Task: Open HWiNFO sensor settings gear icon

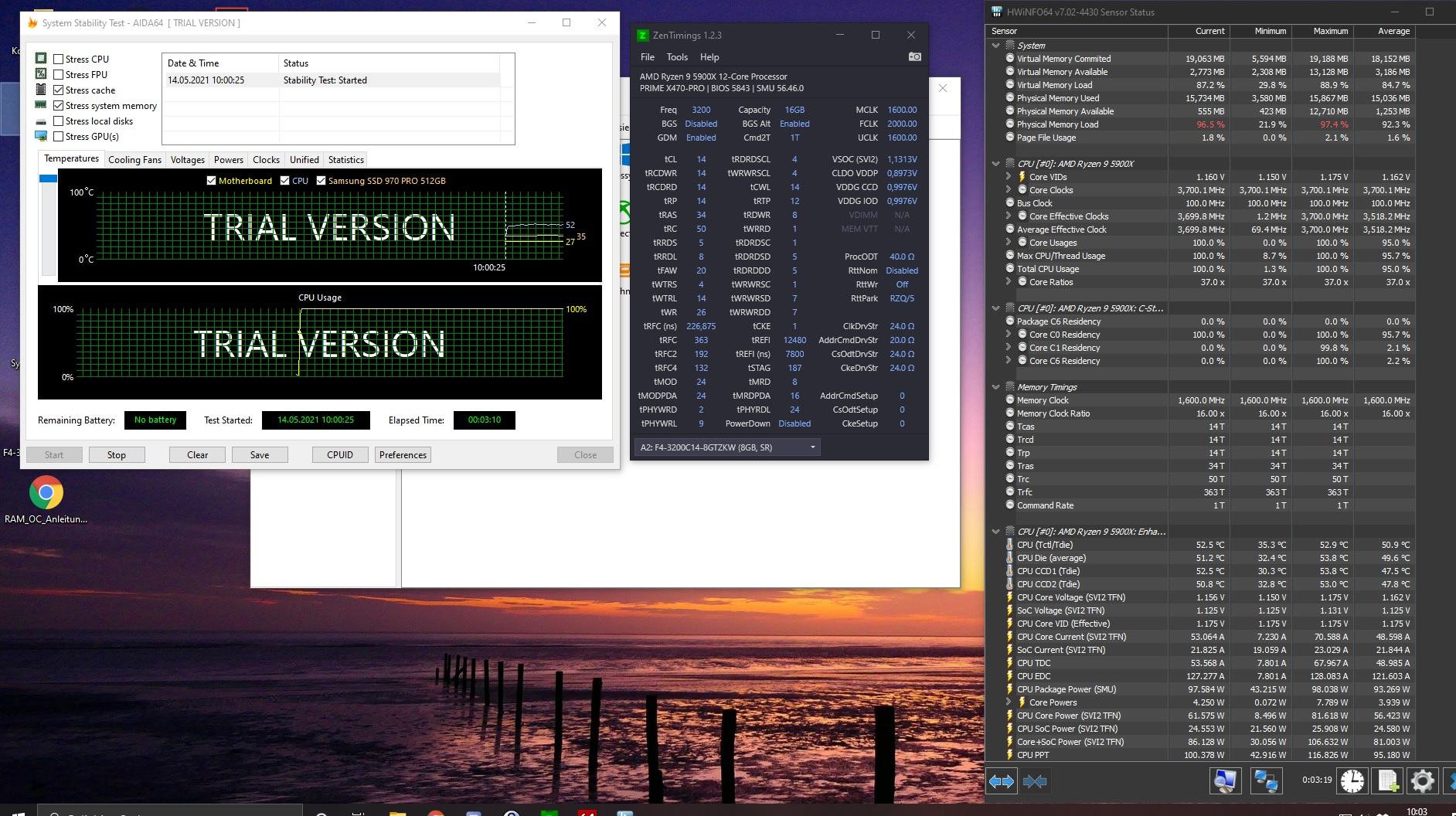Action: tap(1422, 781)
